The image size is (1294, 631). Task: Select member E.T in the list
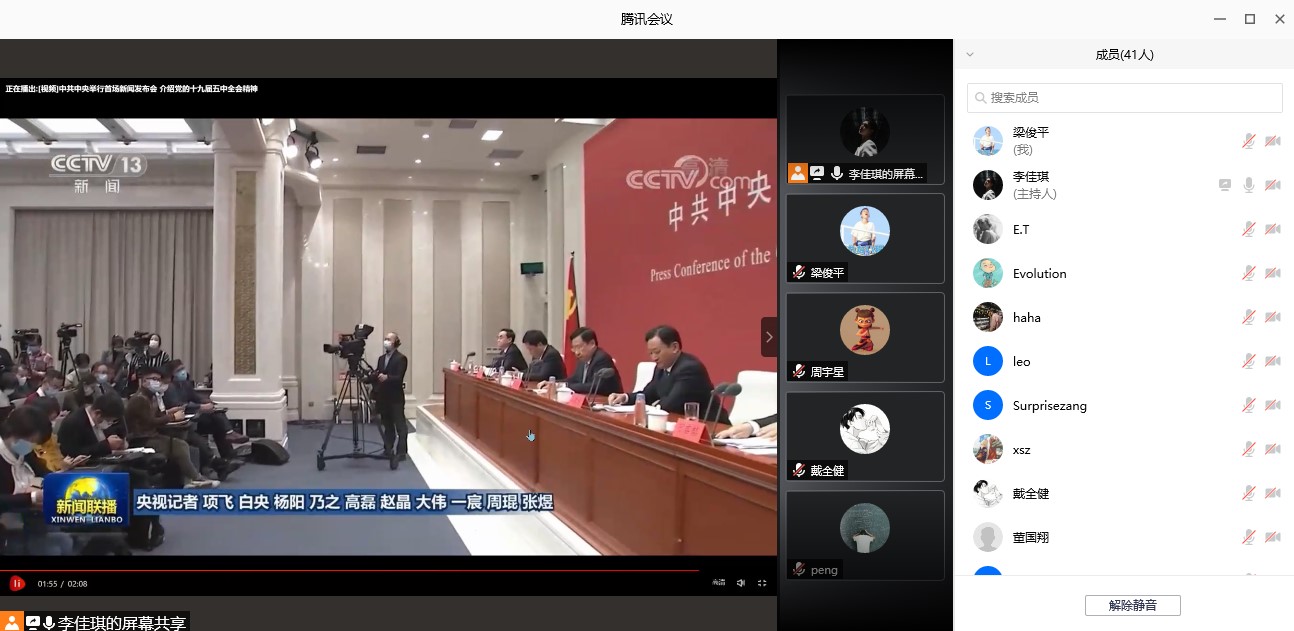tap(1124, 229)
